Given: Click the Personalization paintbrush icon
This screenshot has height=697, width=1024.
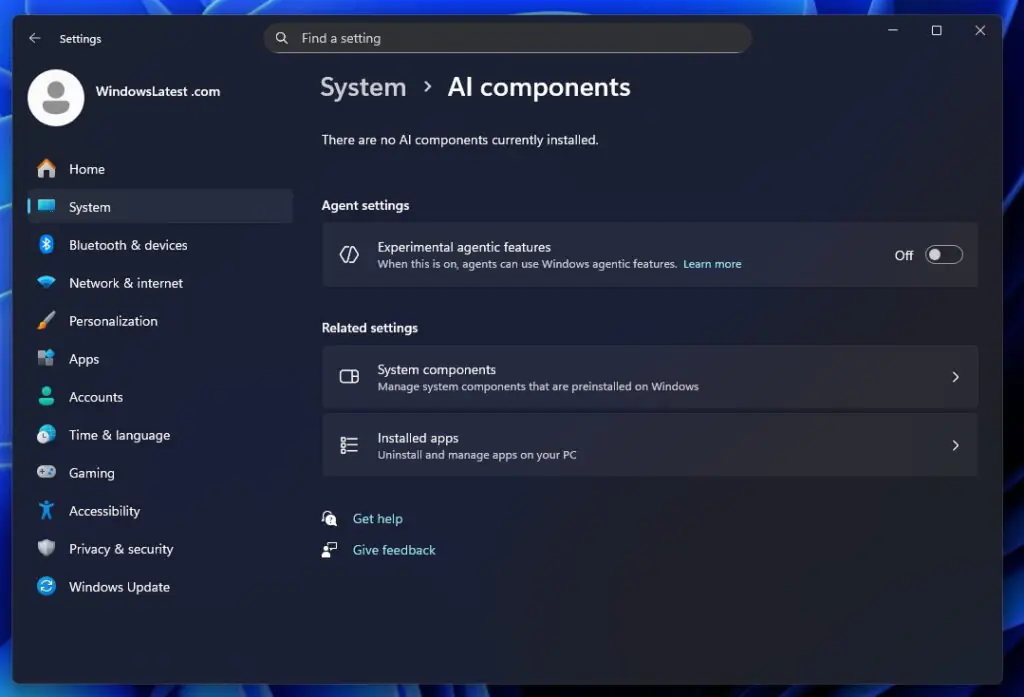Looking at the screenshot, I should 46,321.
